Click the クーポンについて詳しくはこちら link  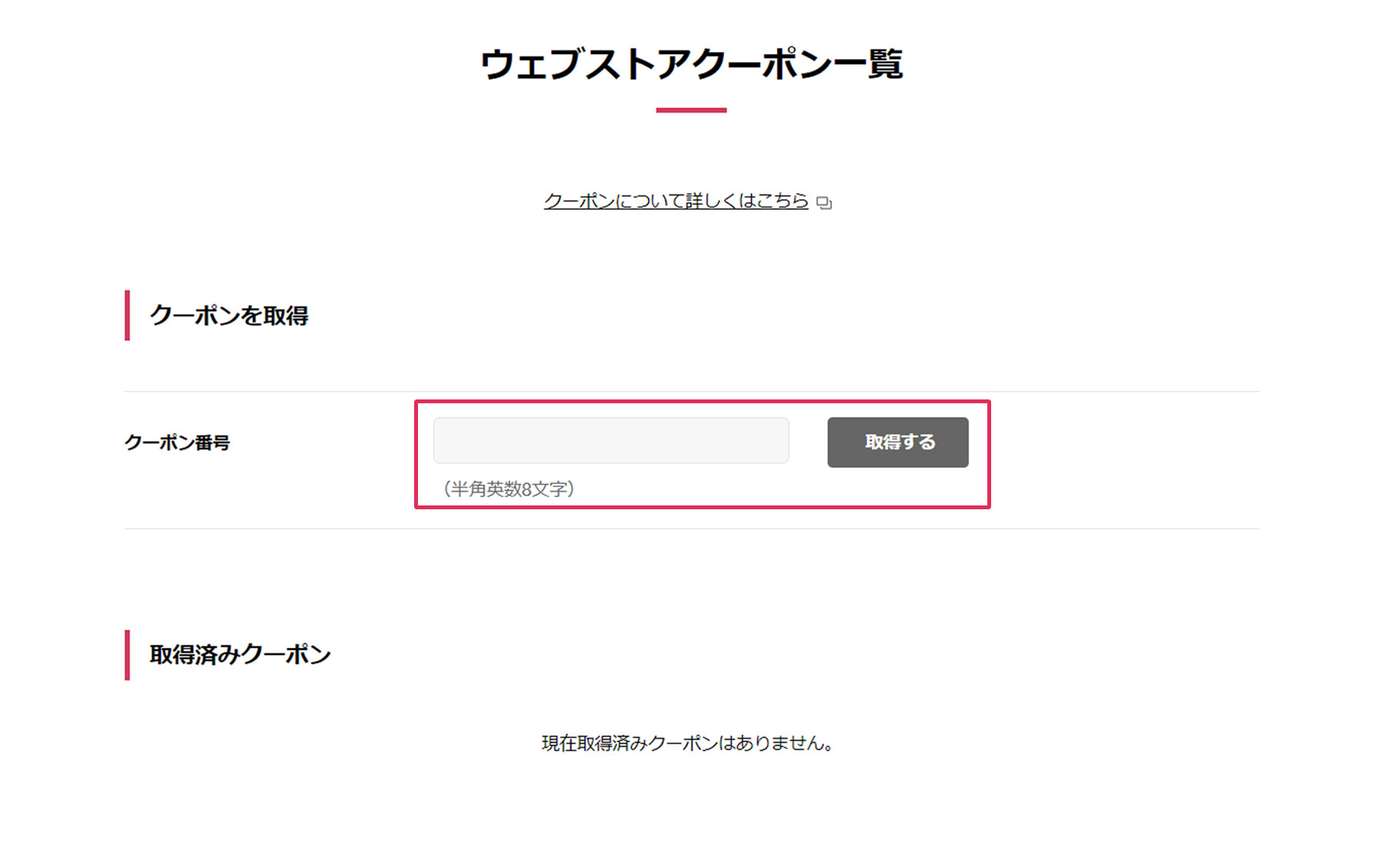coord(675,201)
